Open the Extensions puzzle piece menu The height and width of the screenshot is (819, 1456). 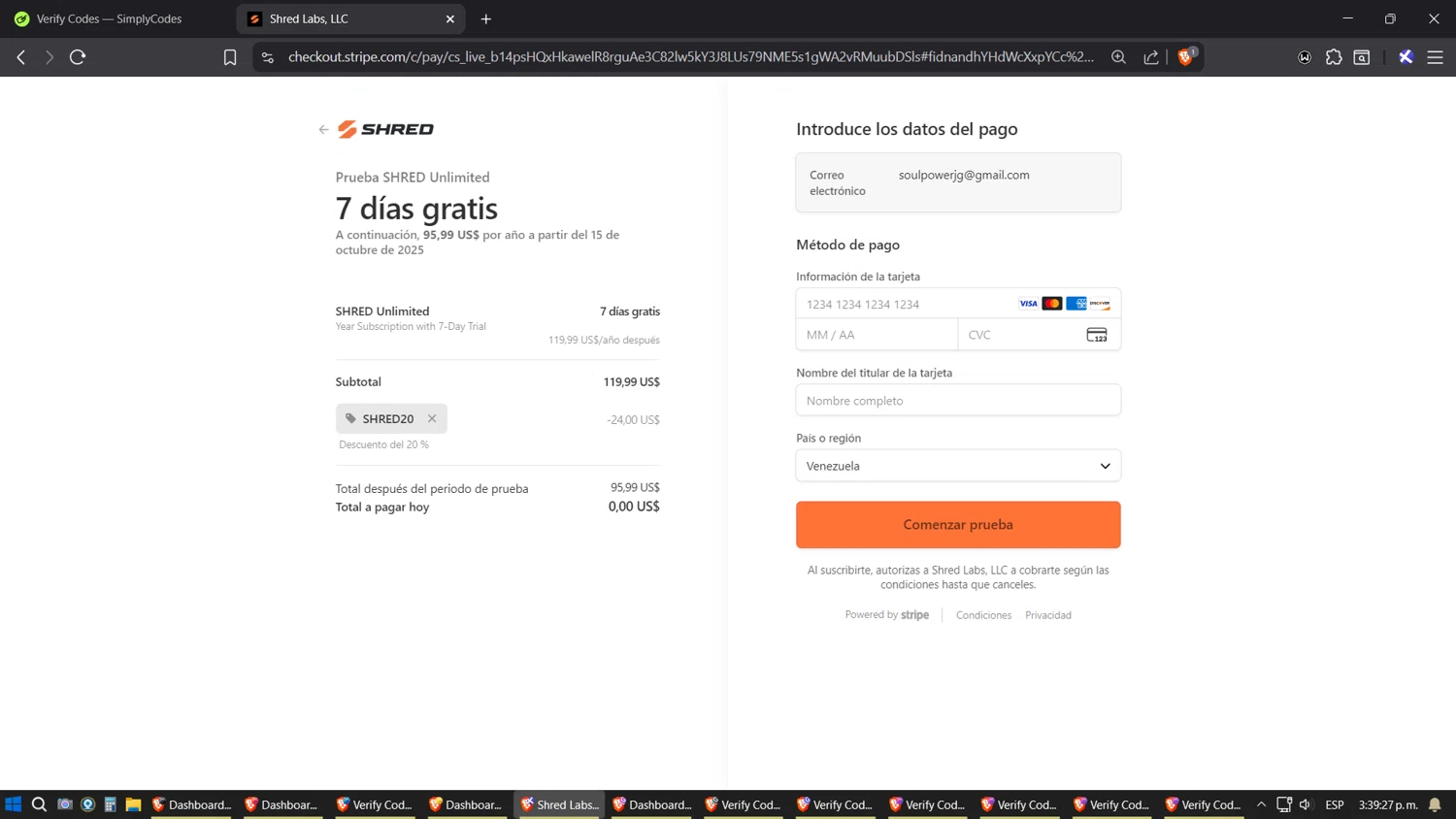click(x=1334, y=57)
